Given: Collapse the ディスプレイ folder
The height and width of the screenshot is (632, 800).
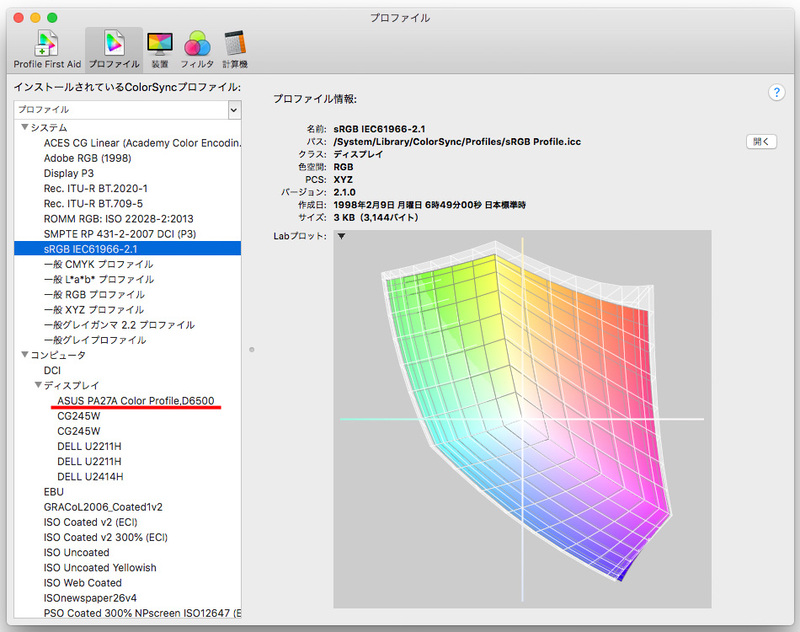Looking at the screenshot, I should (38, 385).
